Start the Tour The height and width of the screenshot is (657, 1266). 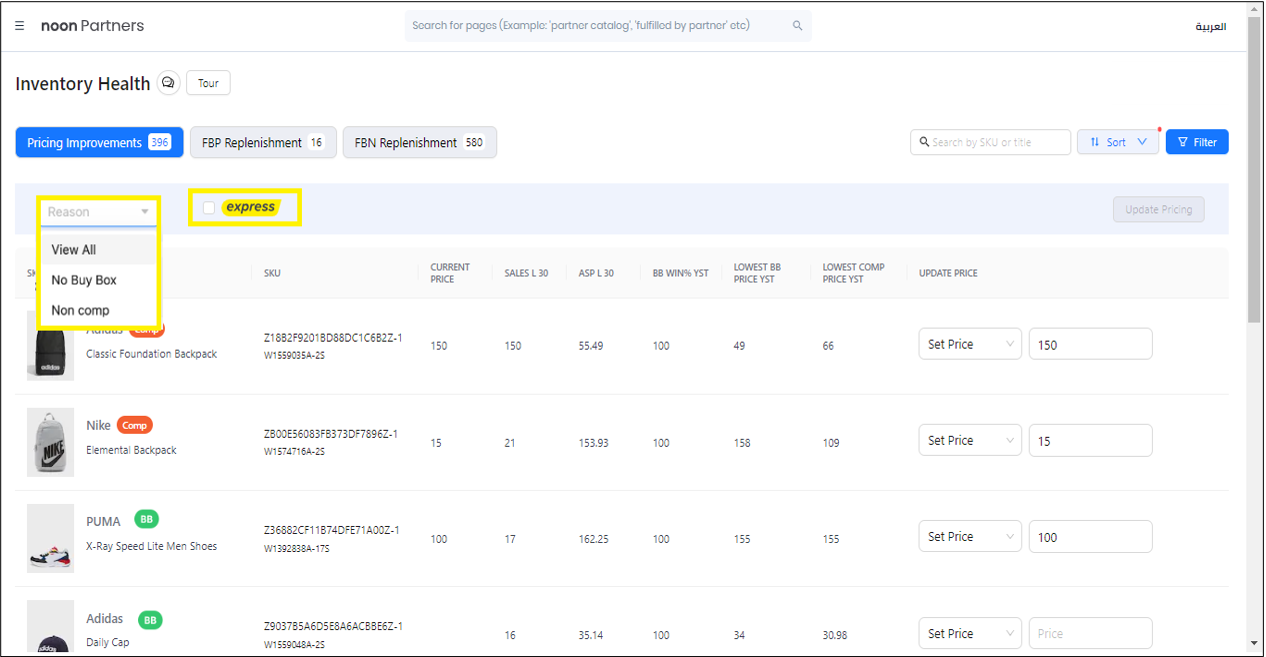point(208,83)
